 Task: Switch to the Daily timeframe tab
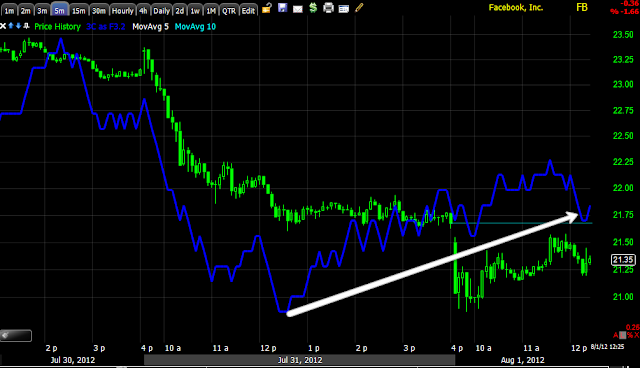click(162, 11)
